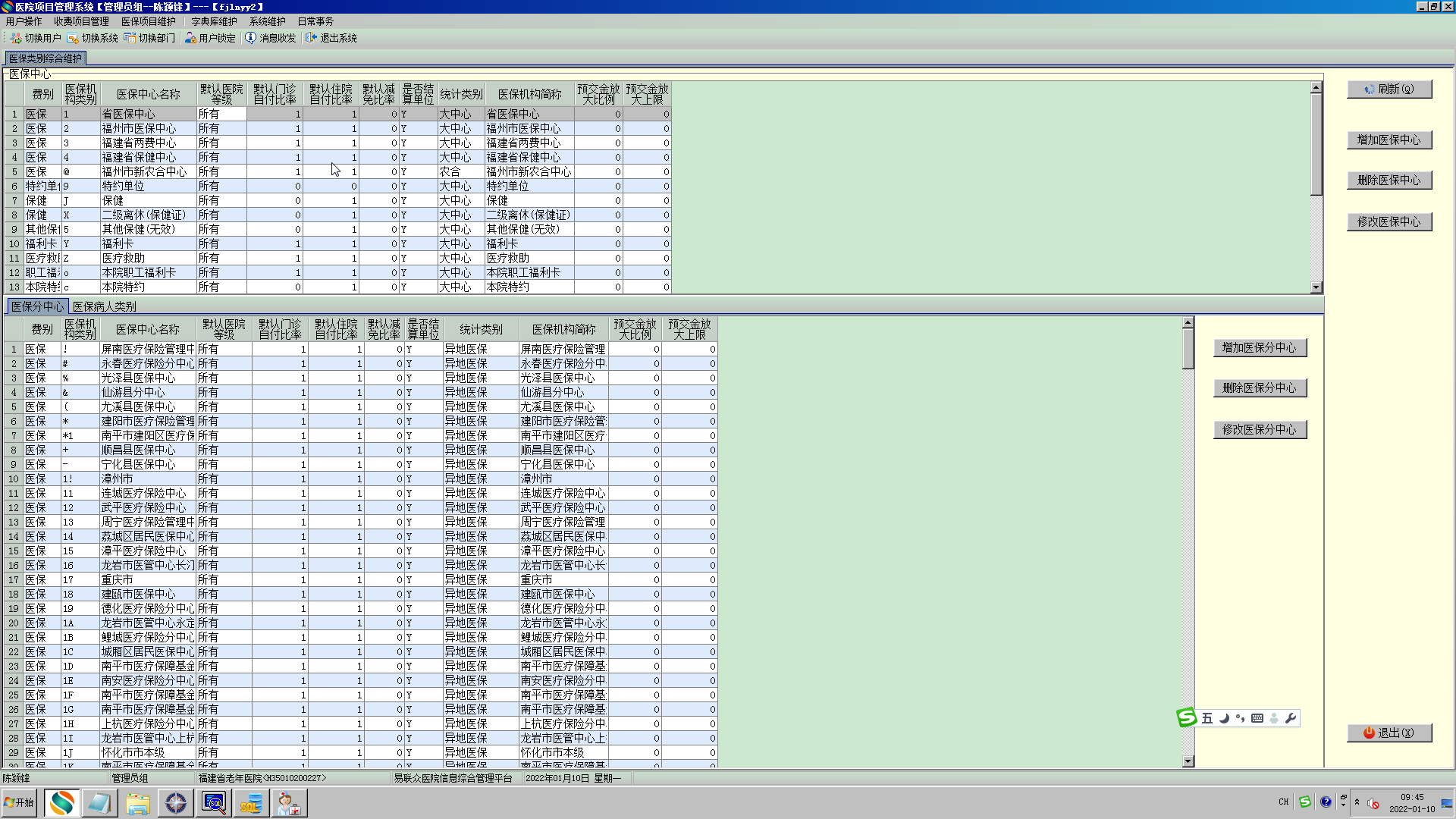Open 消息收发 messaging from the toolbar
1456x819 pixels.
(251, 38)
